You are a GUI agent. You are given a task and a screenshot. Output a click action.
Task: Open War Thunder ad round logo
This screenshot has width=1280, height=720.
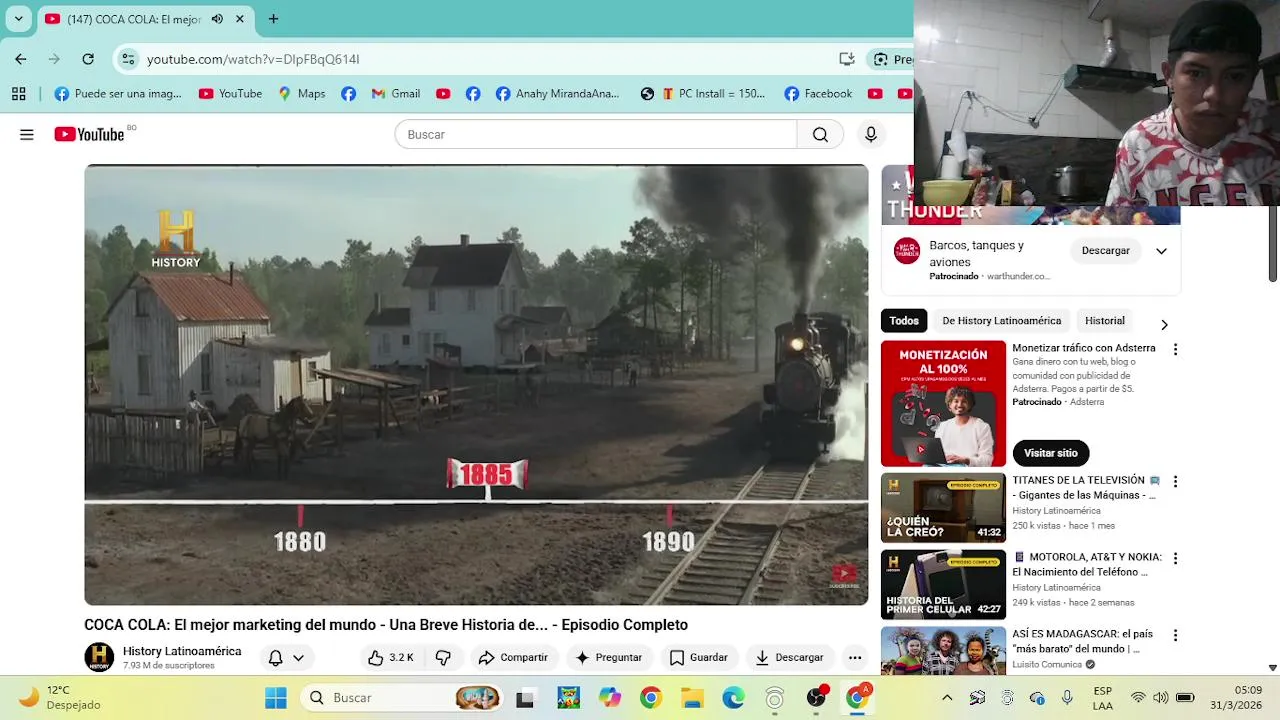coord(907,250)
